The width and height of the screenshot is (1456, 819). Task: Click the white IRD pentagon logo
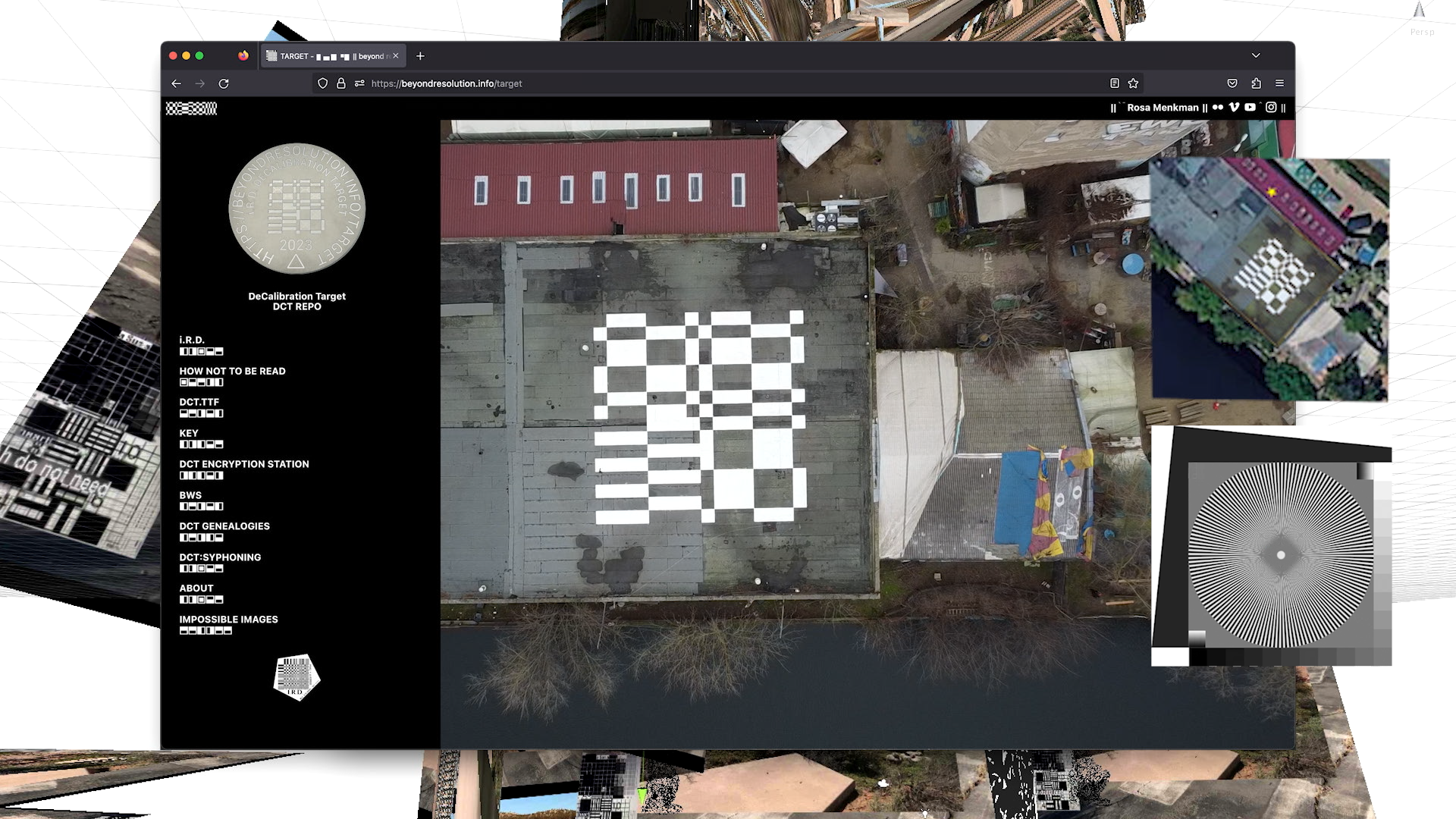[x=297, y=677]
